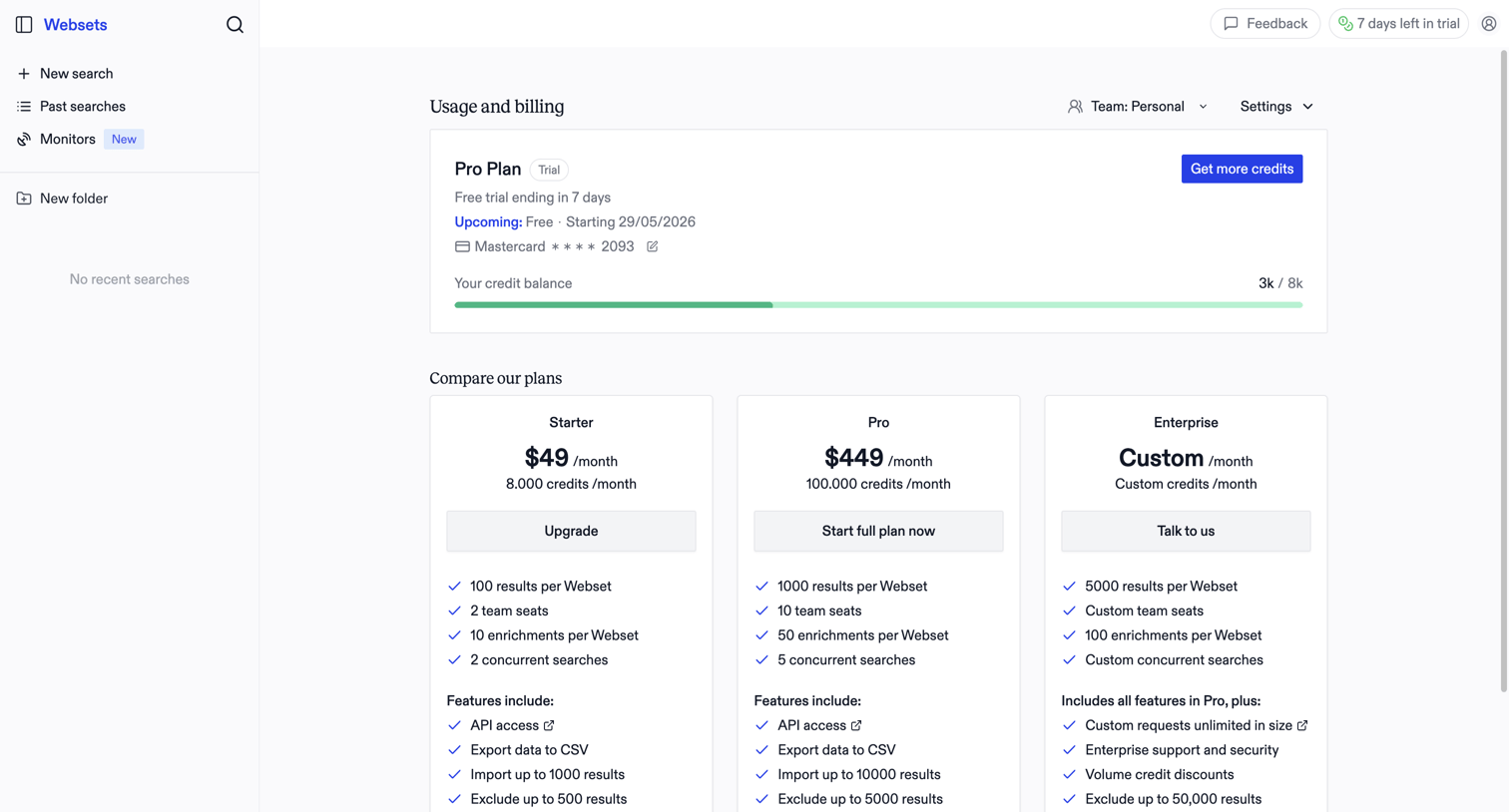Click the Trial badge next to Pro Plan
Viewport: 1509px width, 812px height.
[x=549, y=170]
